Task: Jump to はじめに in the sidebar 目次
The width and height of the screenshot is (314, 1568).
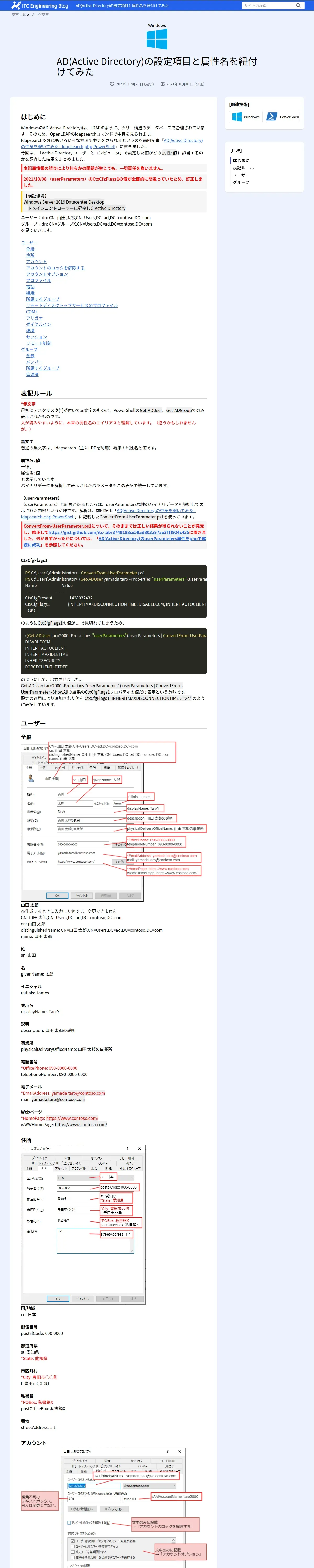Action: click(241, 160)
